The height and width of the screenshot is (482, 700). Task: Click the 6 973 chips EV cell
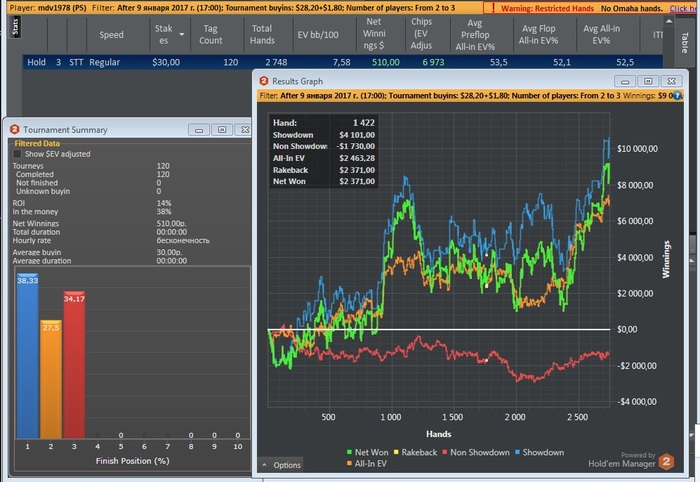(433, 62)
